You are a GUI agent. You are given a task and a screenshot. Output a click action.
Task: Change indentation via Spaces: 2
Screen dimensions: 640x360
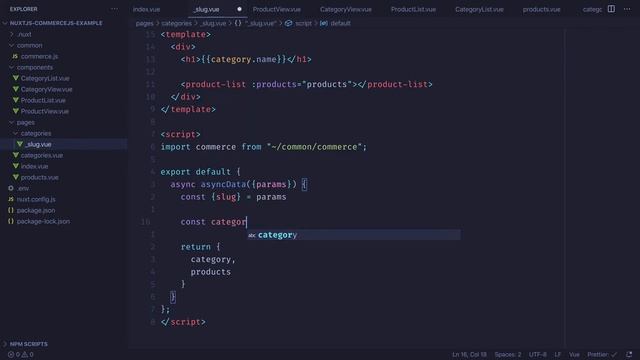point(508,355)
